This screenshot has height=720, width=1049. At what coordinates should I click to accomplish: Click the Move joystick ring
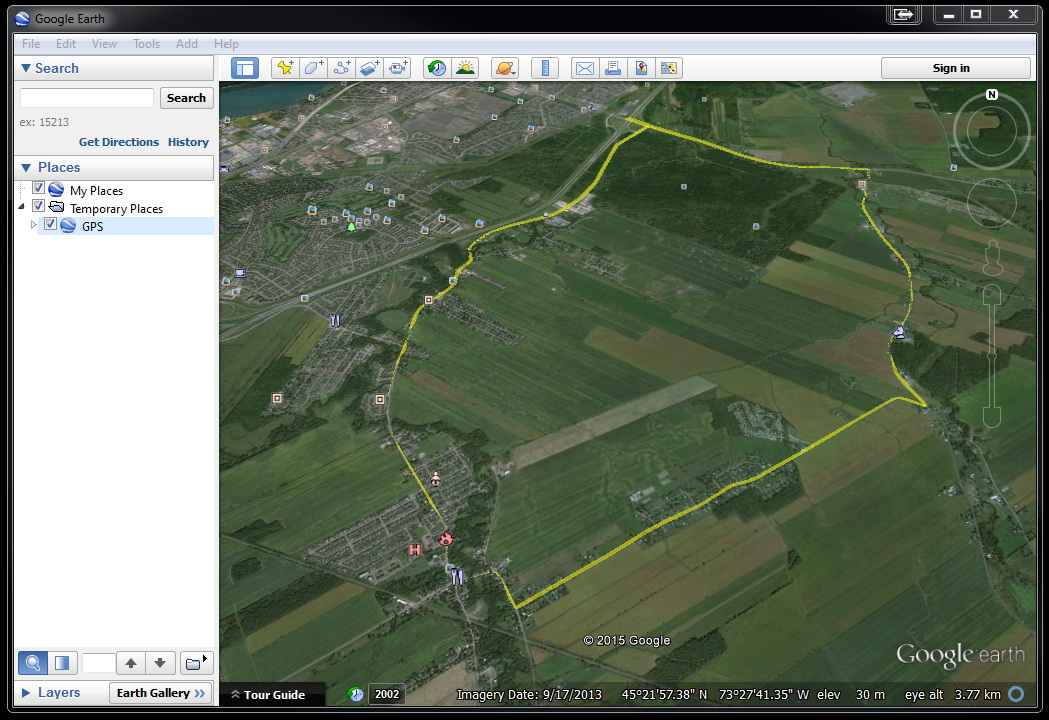pyautogui.click(x=991, y=203)
